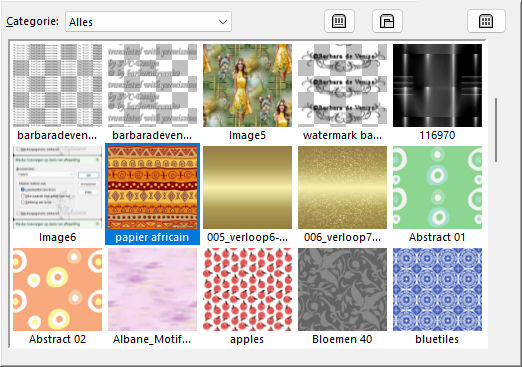Choose the Albane_Motif pink pattern
522x367 pixels.
(152, 296)
